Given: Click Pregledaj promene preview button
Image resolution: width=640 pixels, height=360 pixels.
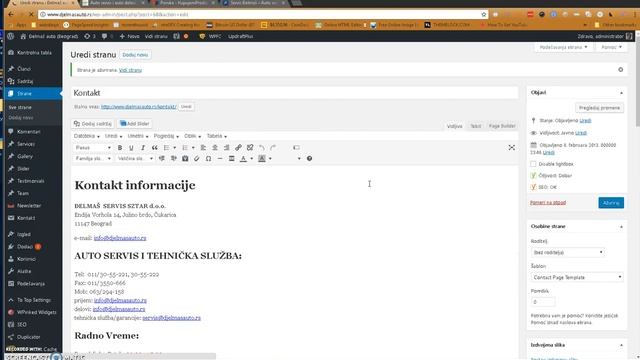Looking at the screenshot, I should (599, 108).
